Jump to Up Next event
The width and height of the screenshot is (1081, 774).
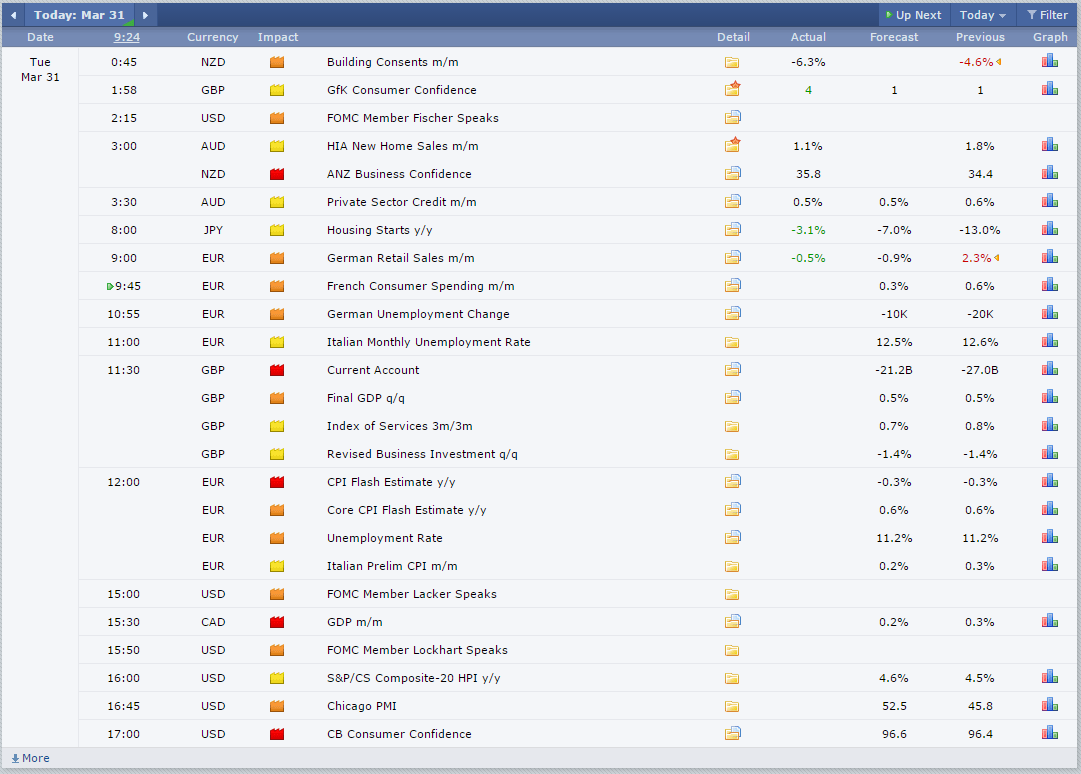pyautogui.click(x=914, y=15)
